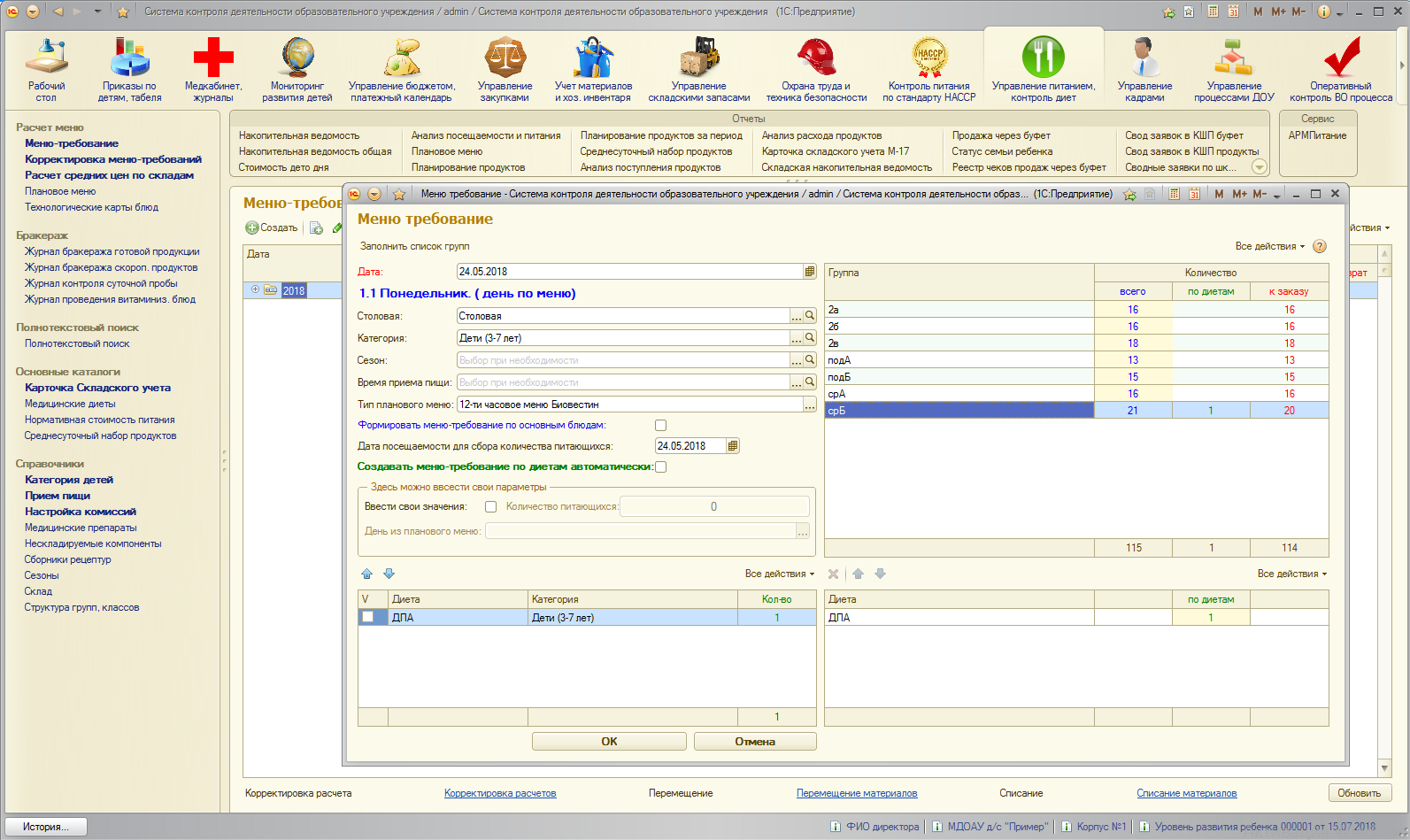Open Технологические карты блюд in navigation

coord(91,207)
